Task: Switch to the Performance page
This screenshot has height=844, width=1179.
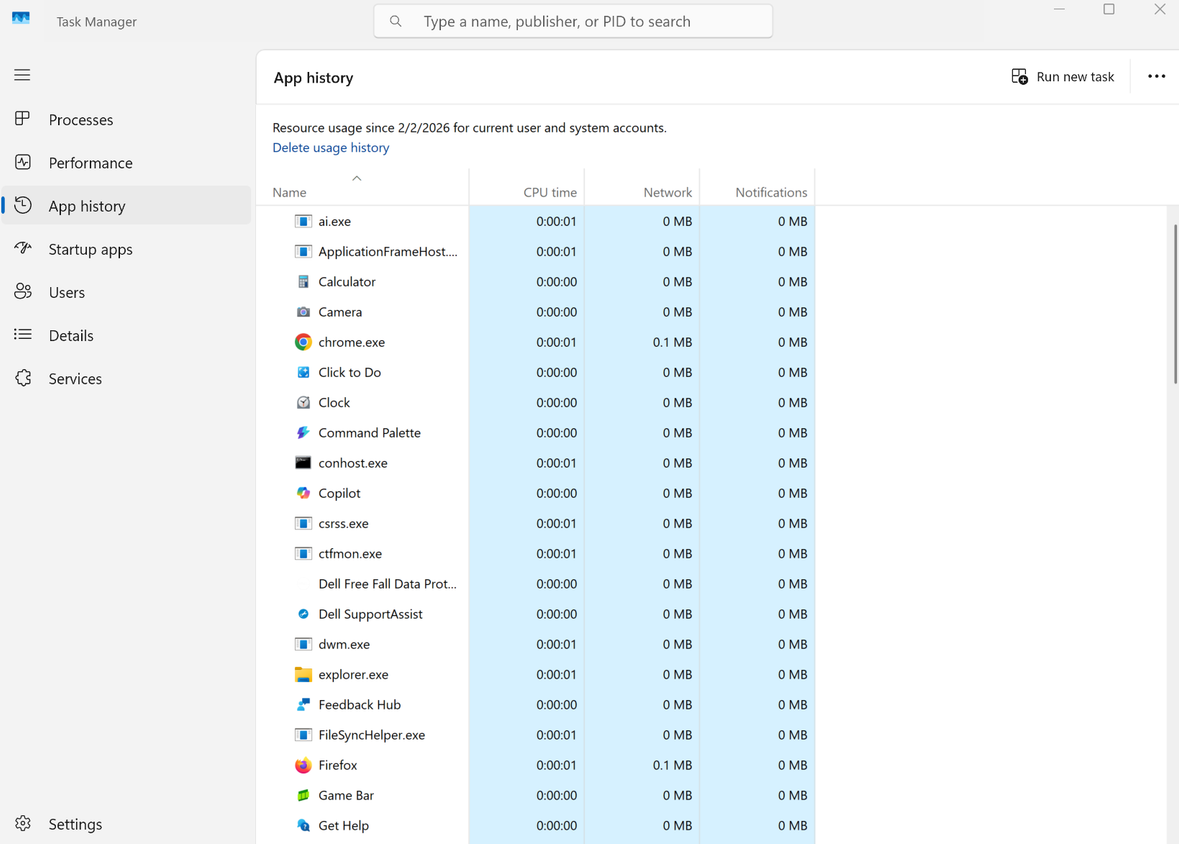Action: pyautogui.click(x=126, y=162)
